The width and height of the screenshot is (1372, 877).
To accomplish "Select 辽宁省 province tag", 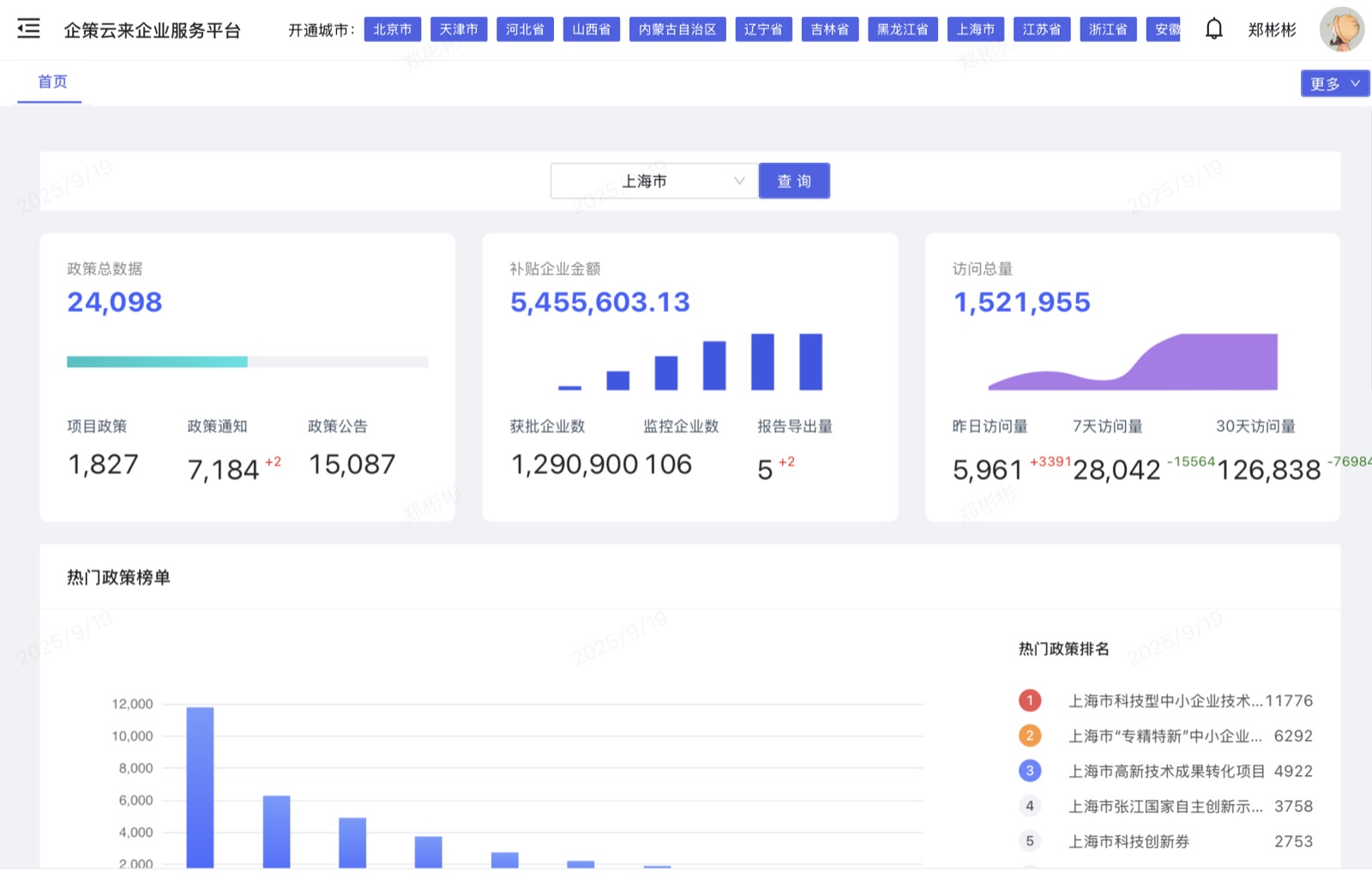I will (x=763, y=29).
